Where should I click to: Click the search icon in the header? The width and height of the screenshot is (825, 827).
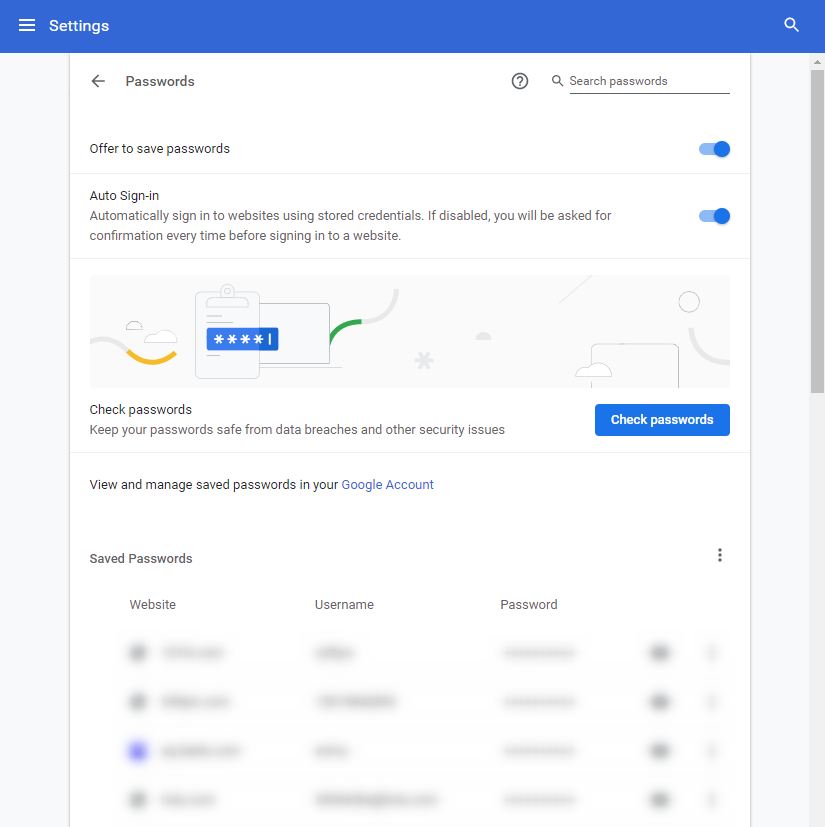click(x=791, y=25)
